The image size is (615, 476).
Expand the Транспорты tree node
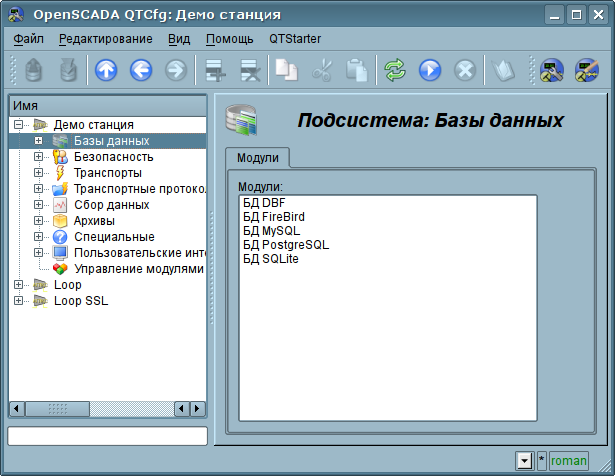coord(38,173)
